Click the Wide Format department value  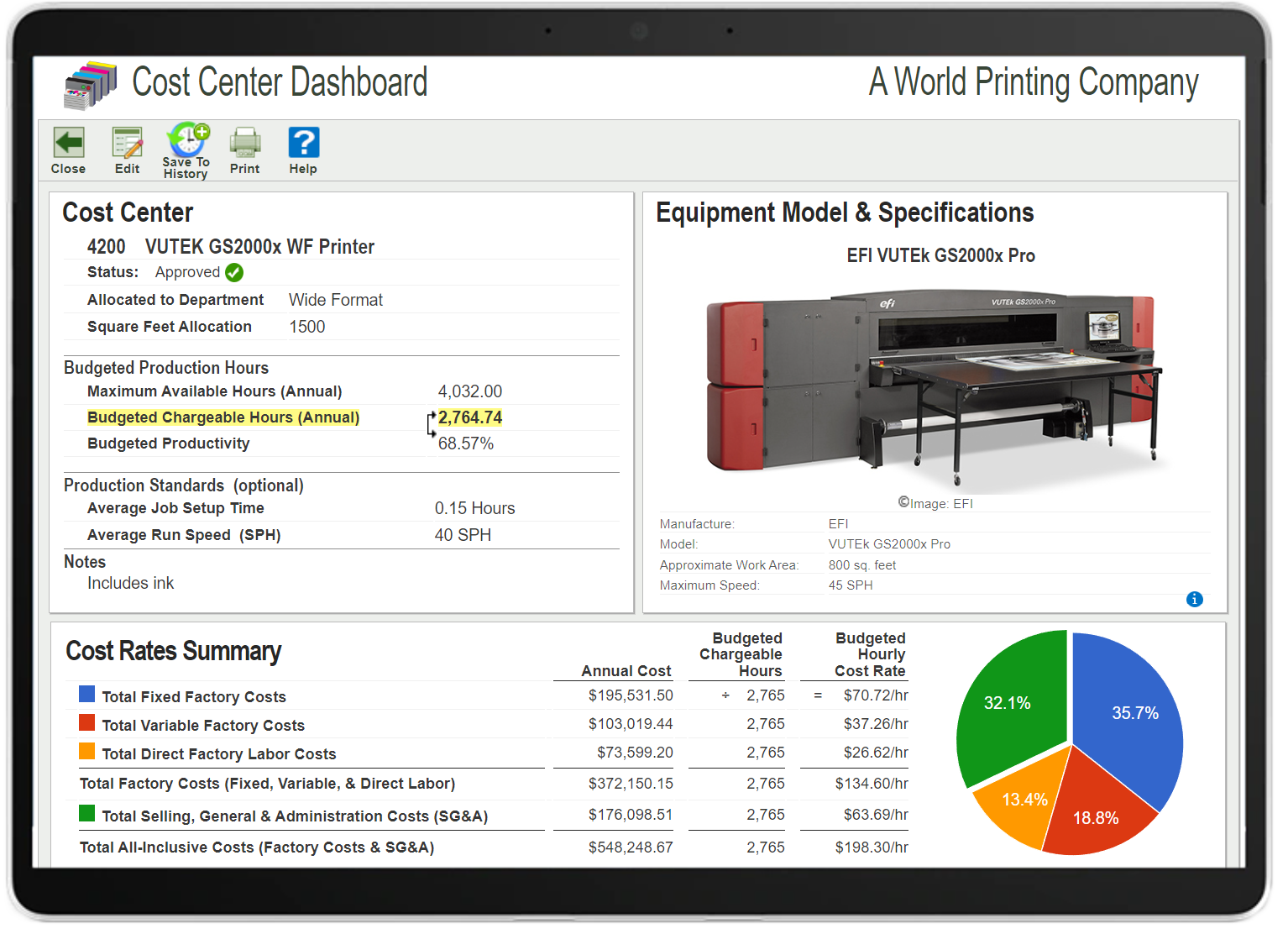click(336, 300)
